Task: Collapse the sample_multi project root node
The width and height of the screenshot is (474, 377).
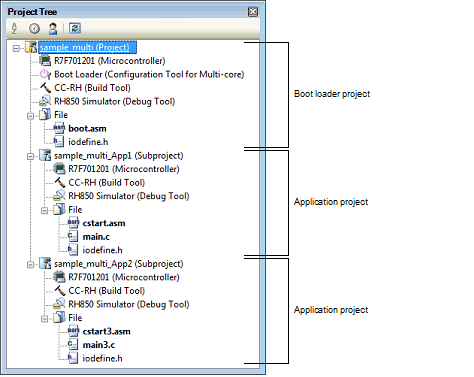Action: (16, 48)
